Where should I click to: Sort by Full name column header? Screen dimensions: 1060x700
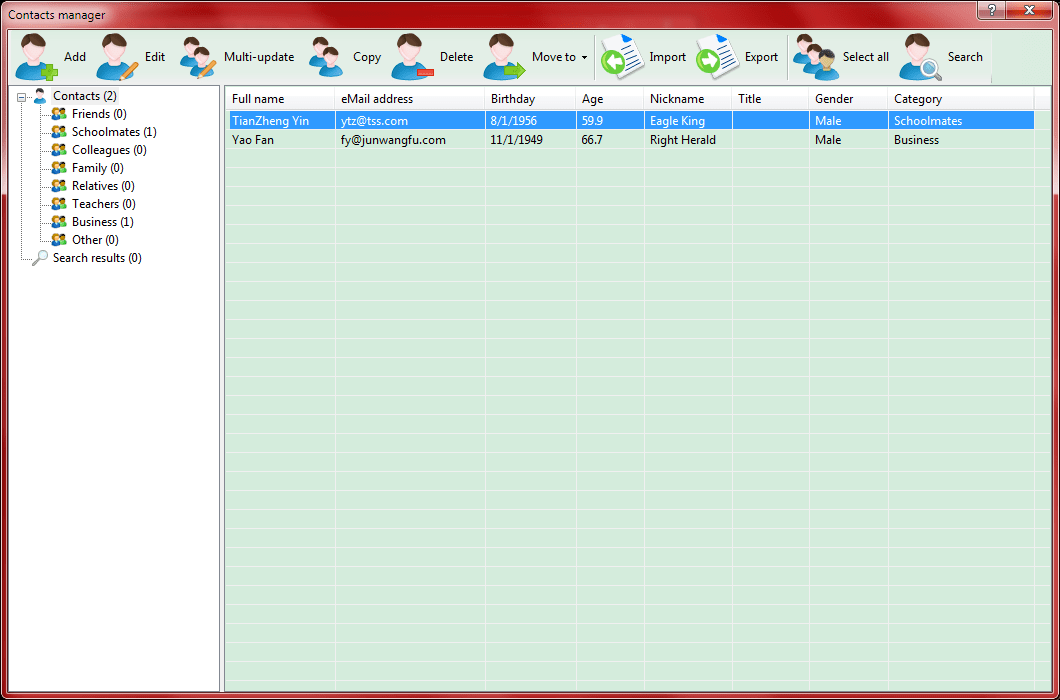click(x=280, y=99)
